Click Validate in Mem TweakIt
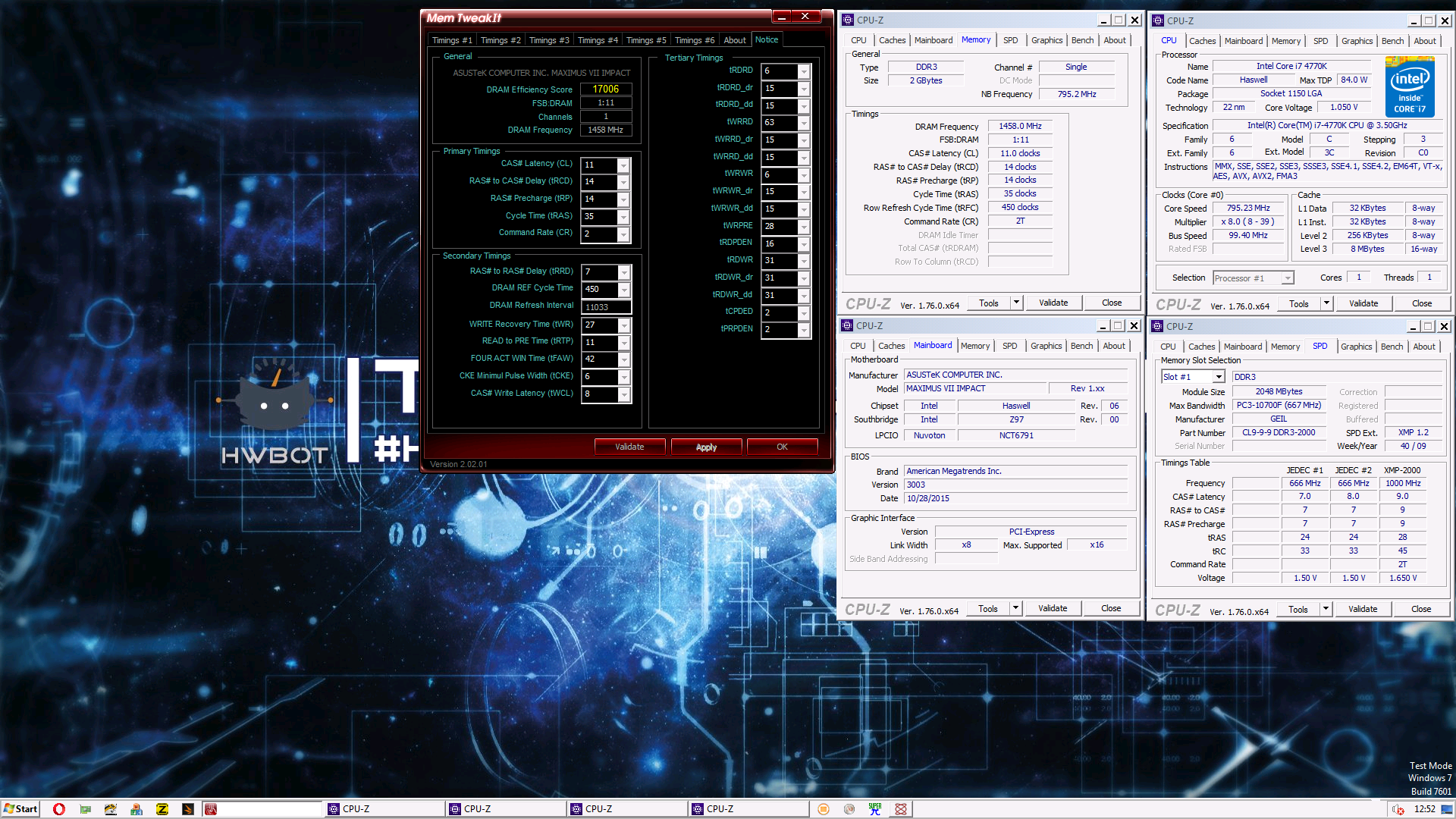This screenshot has width=1456, height=819. click(629, 447)
